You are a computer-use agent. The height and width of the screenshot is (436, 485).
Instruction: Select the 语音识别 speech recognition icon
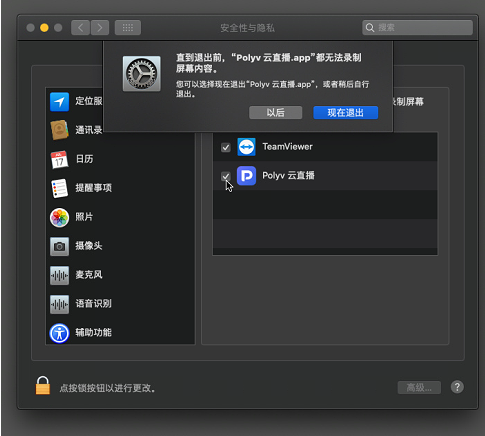[x=59, y=304]
